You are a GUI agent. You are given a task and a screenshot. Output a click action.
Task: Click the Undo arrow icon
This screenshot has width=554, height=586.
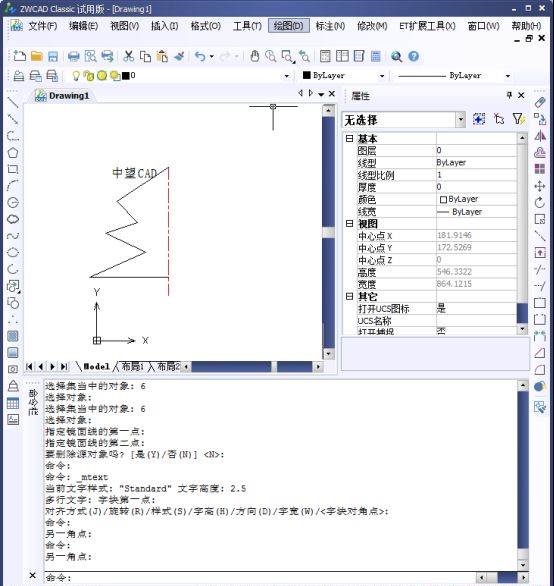click(200, 56)
